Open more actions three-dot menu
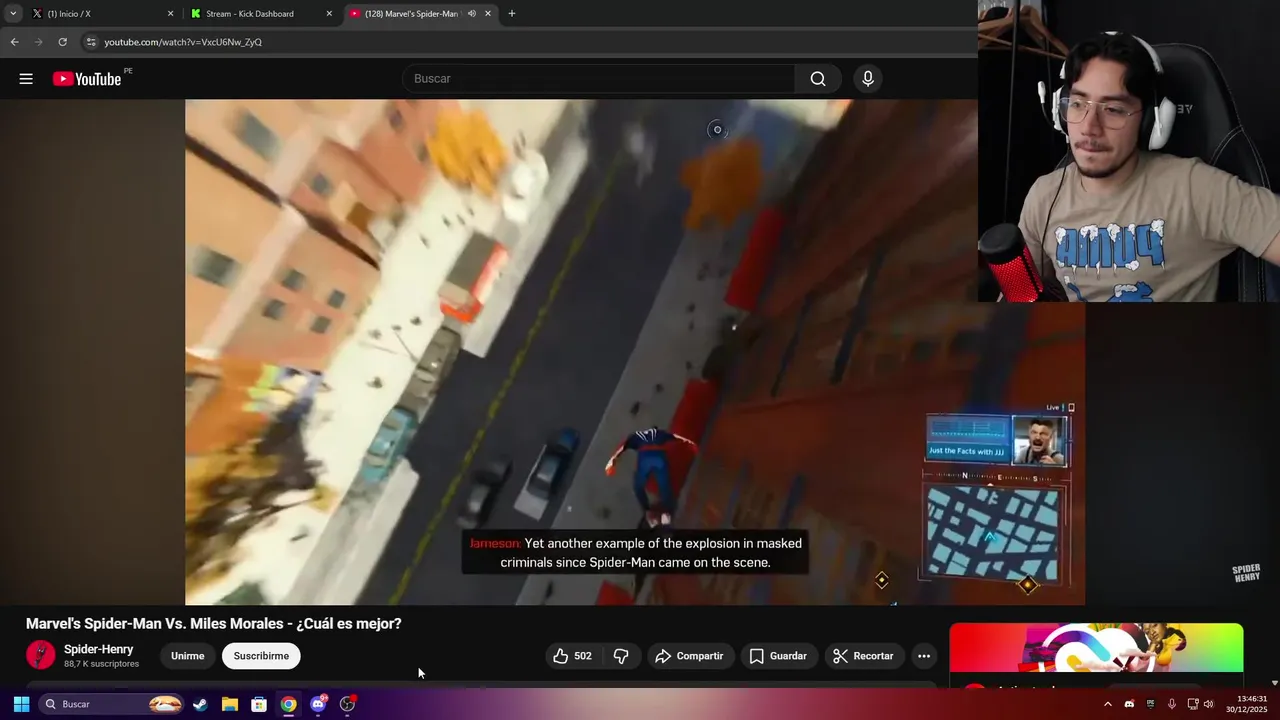 (x=924, y=656)
